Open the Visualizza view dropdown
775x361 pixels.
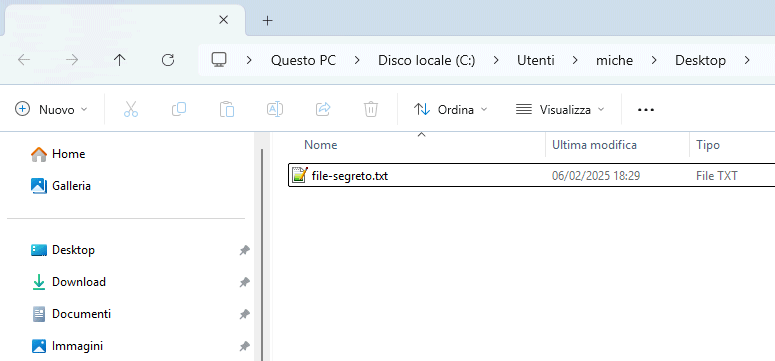[560, 109]
